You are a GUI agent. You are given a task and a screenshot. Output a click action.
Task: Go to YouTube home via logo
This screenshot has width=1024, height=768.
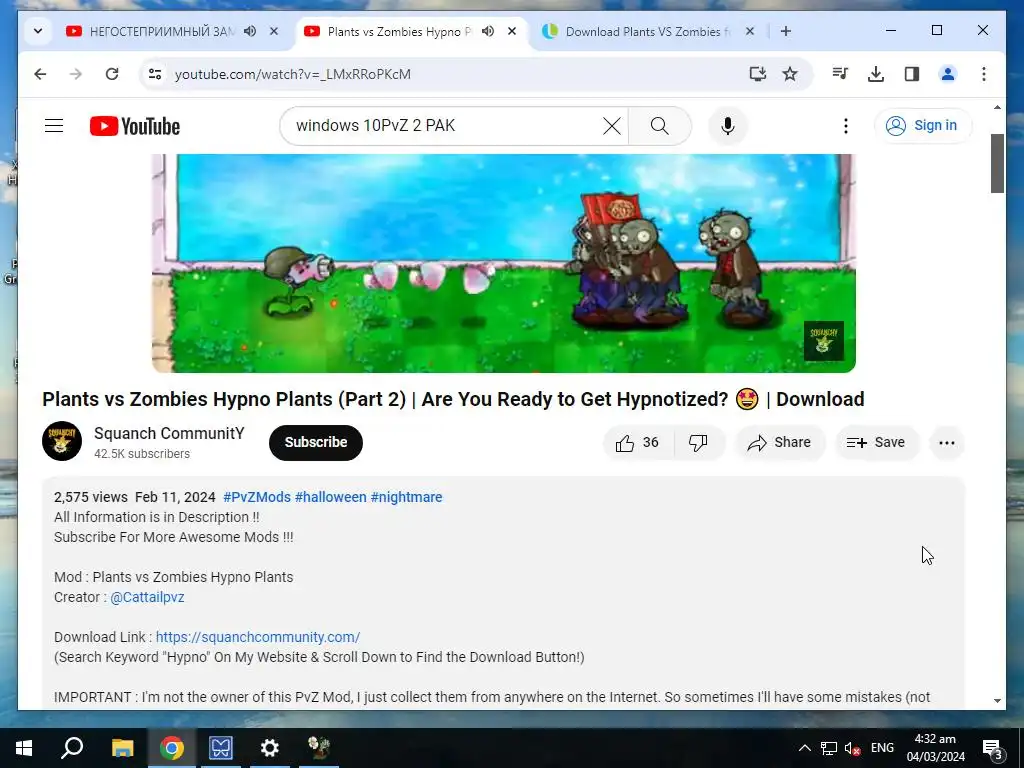tap(135, 126)
